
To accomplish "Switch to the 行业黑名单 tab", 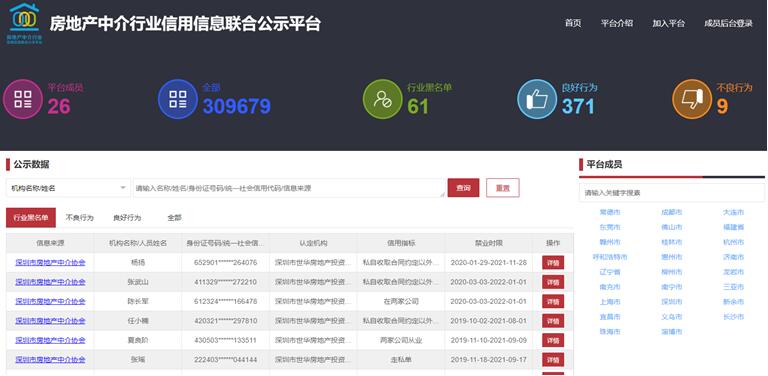I will pos(31,218).
